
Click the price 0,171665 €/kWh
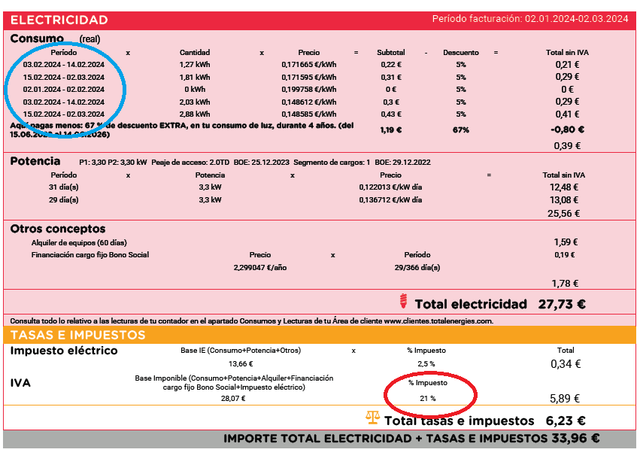[309, 65]
